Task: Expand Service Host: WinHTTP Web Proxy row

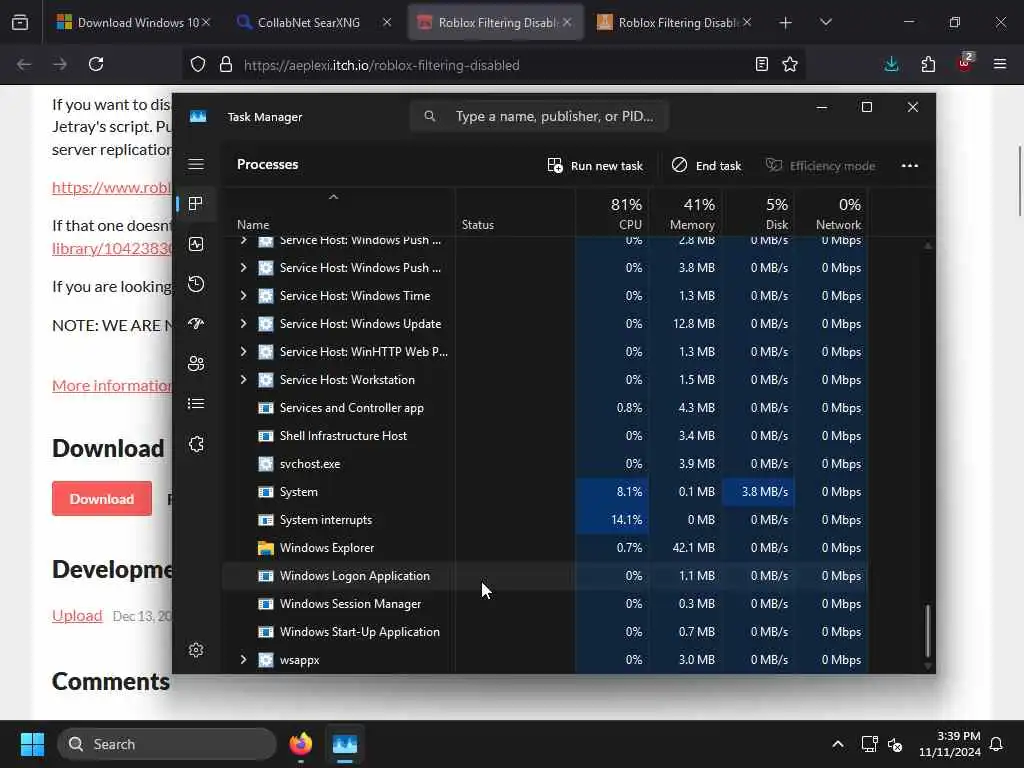Action: (x=243, y=352)
